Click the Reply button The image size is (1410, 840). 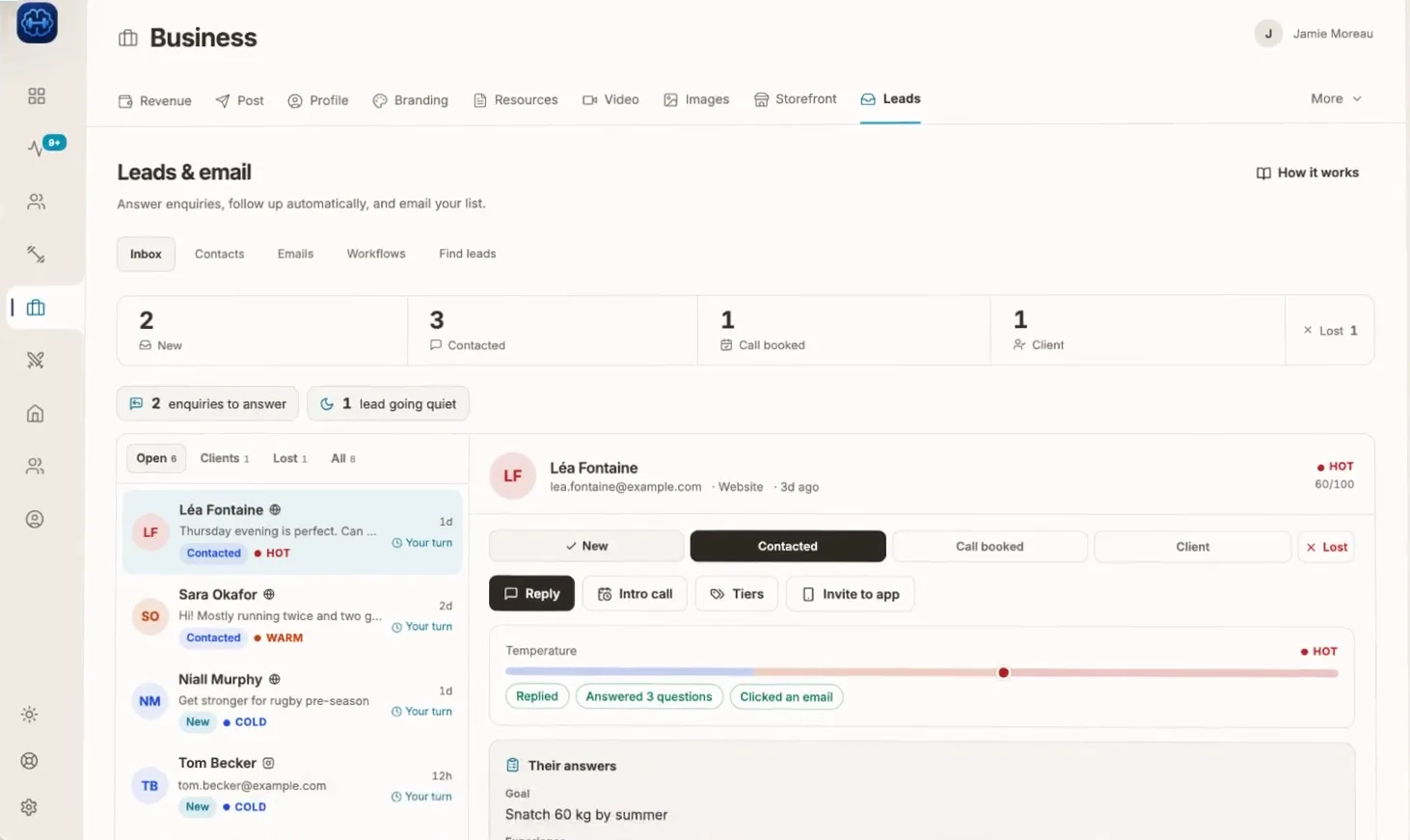pyautogui.click(x=531, y=594)
